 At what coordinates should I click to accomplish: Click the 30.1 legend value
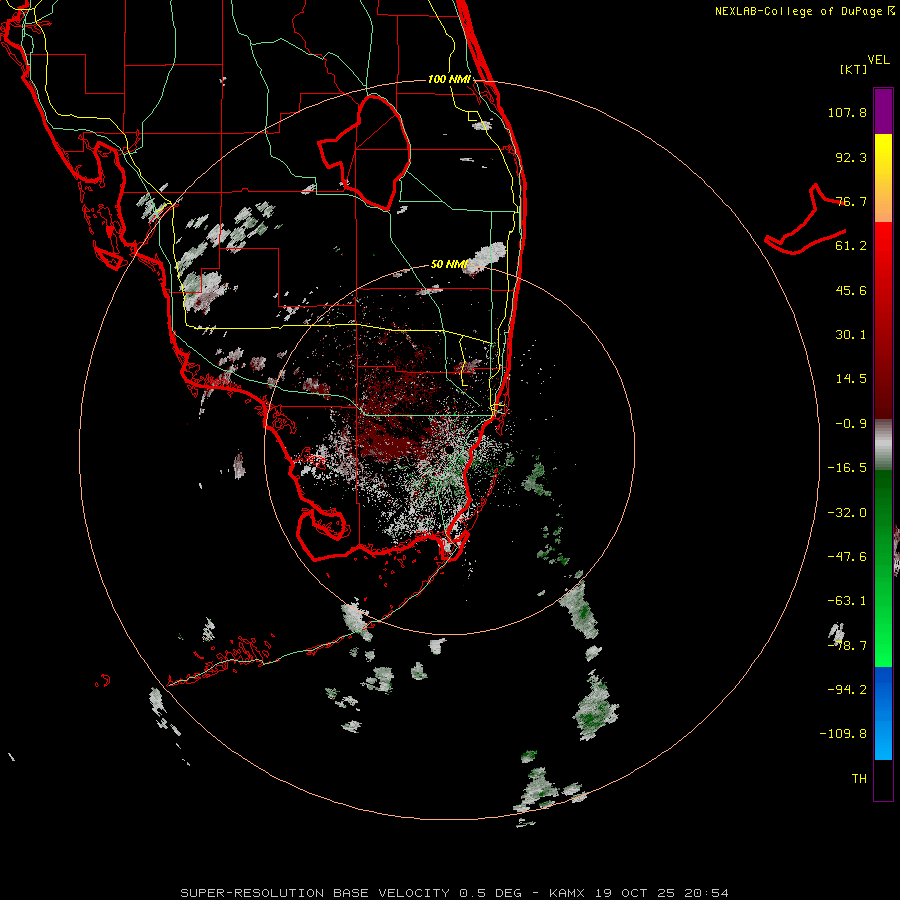tap(851, 335)
